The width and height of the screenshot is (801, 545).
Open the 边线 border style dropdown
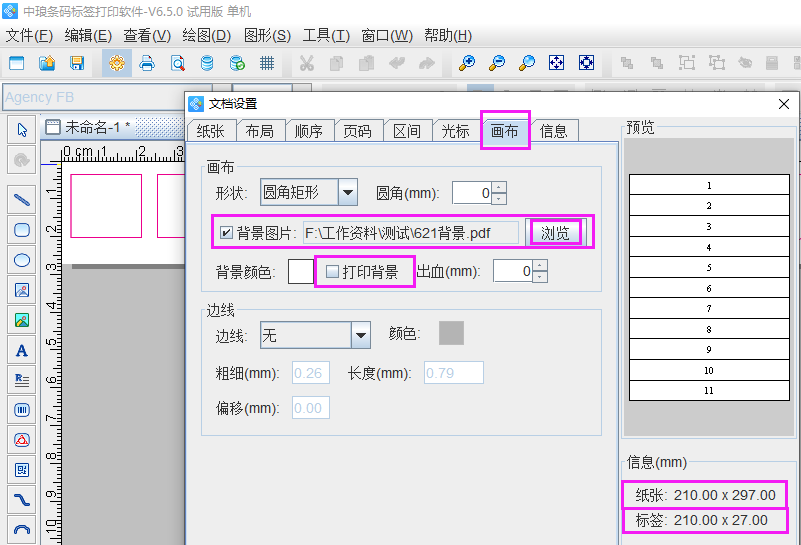tap(361, 336)
